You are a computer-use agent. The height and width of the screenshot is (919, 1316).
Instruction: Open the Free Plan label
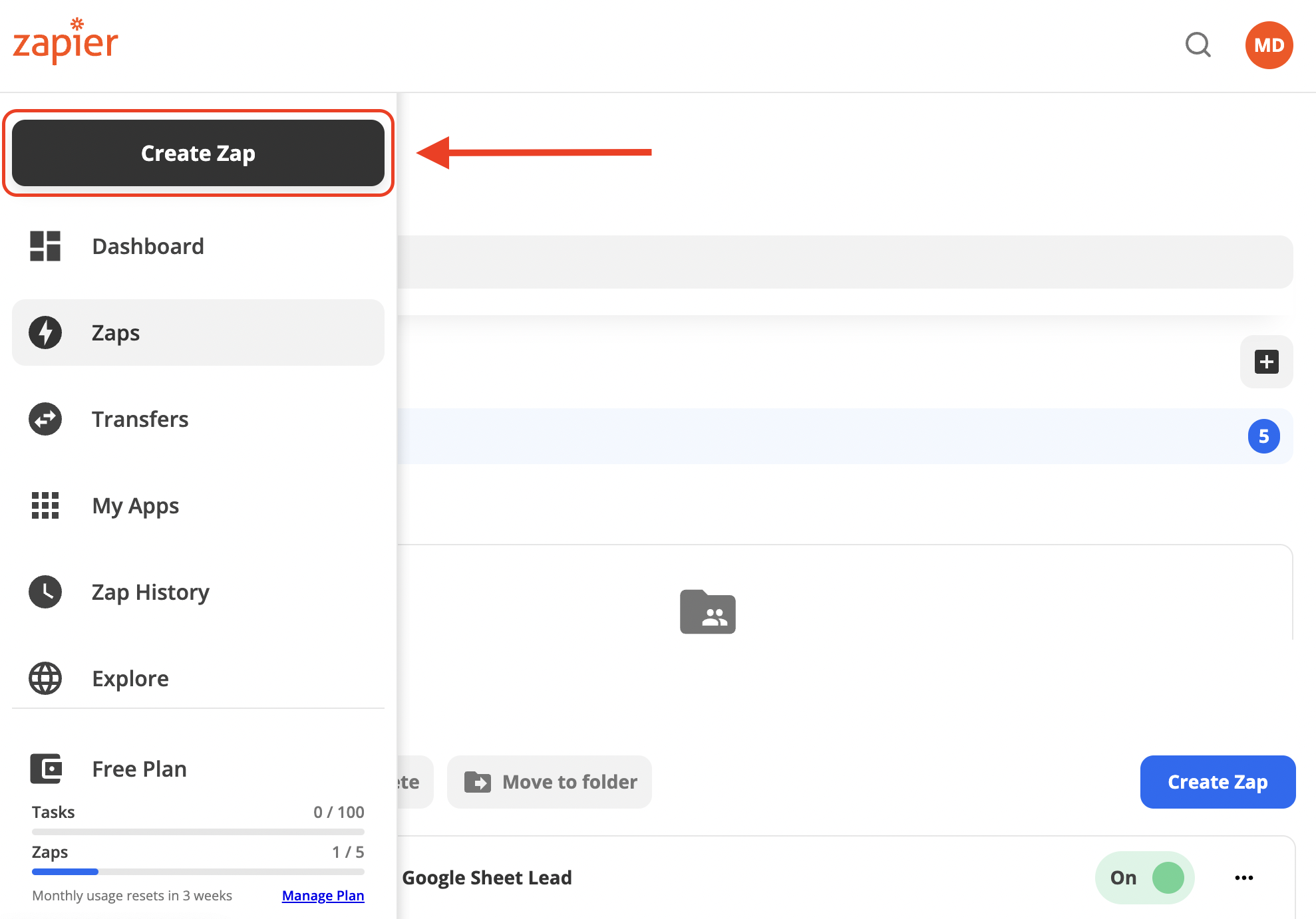coord(139,769)
